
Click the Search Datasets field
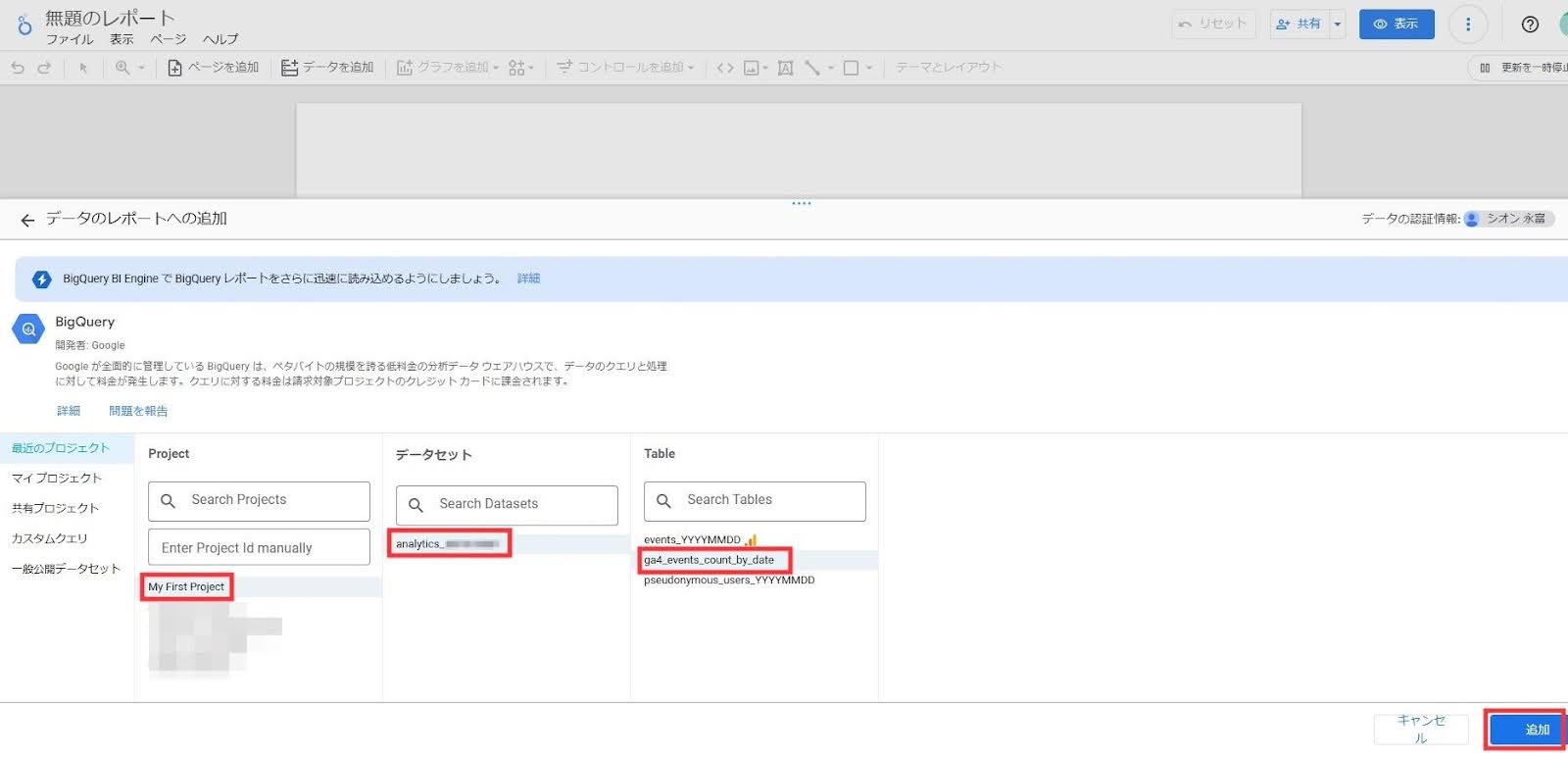click(x=507, y=505)
